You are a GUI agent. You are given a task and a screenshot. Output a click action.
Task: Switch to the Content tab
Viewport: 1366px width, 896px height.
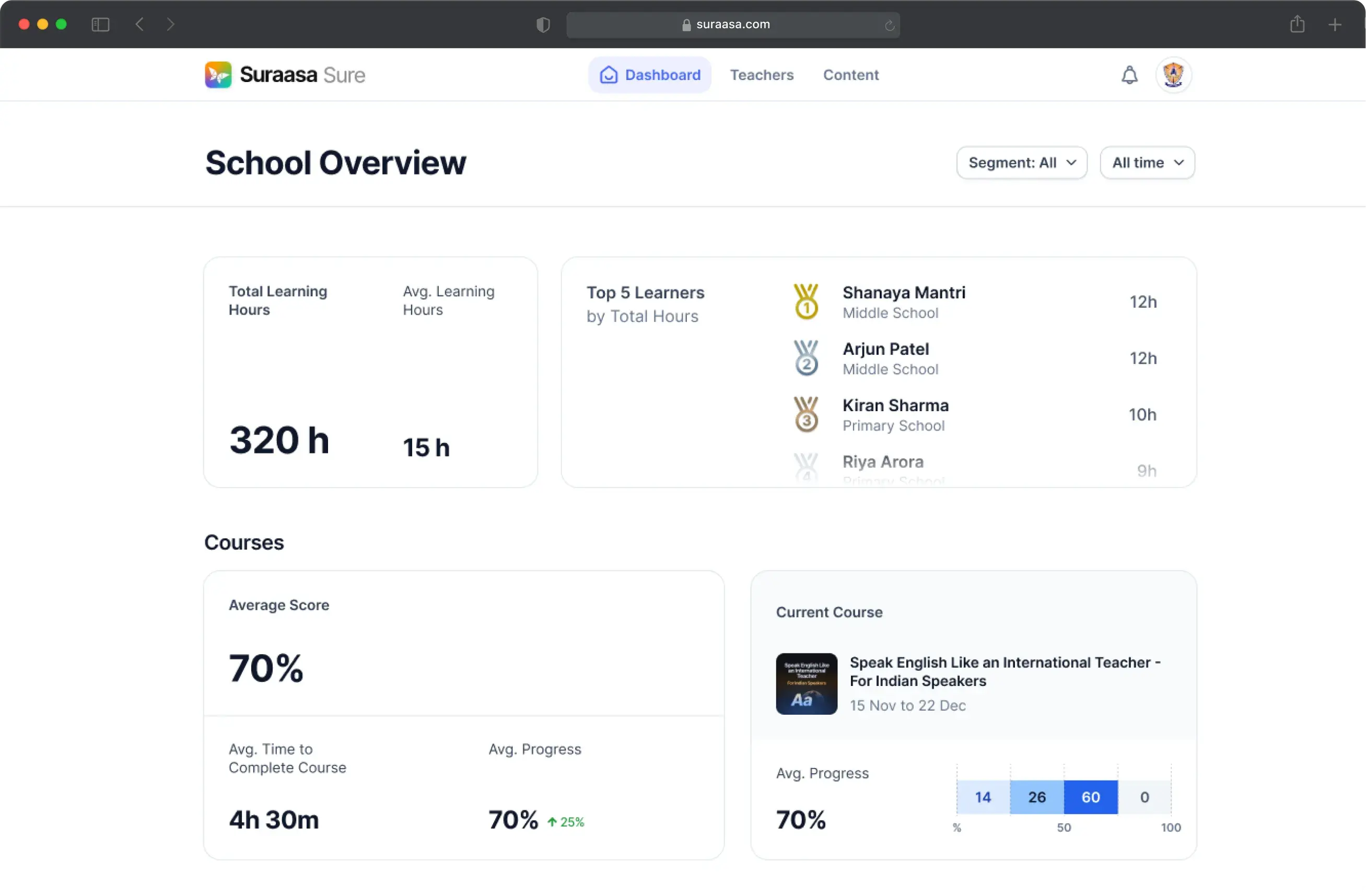pyautogui.click(x=850, y=75)
